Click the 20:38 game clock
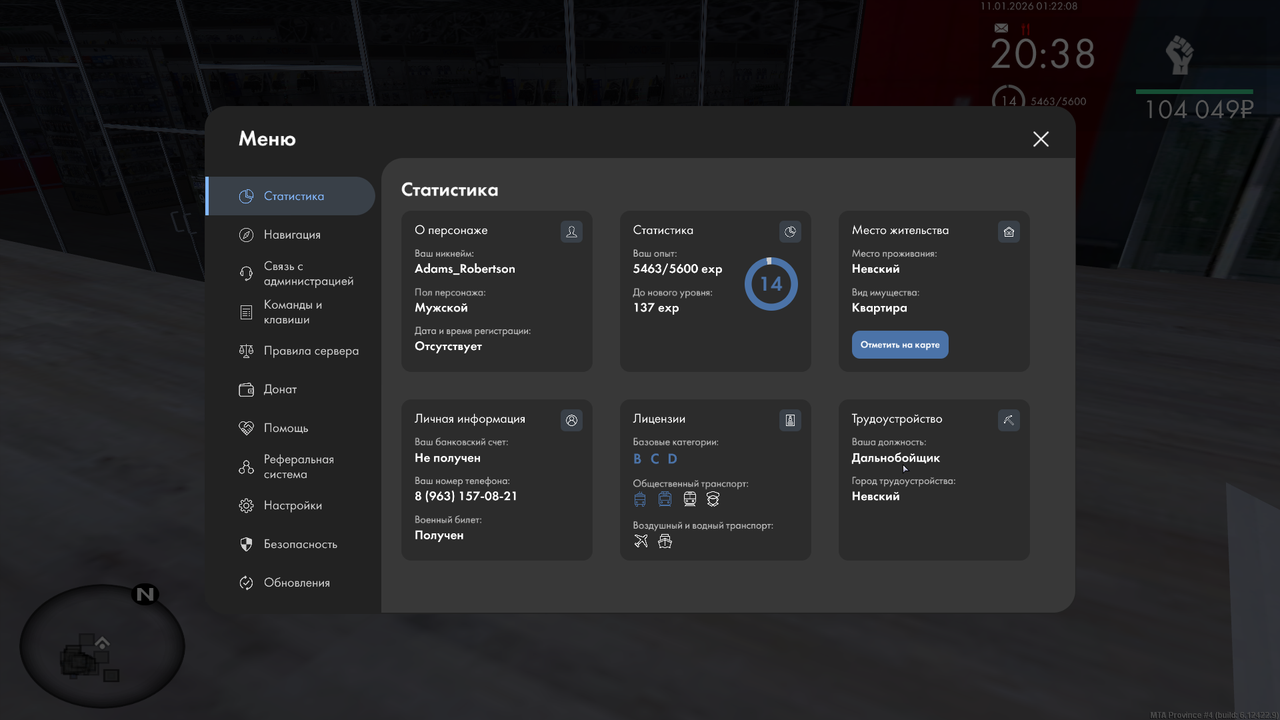This screenshot has height=720, width=1280. click(x=1043, y=54)
